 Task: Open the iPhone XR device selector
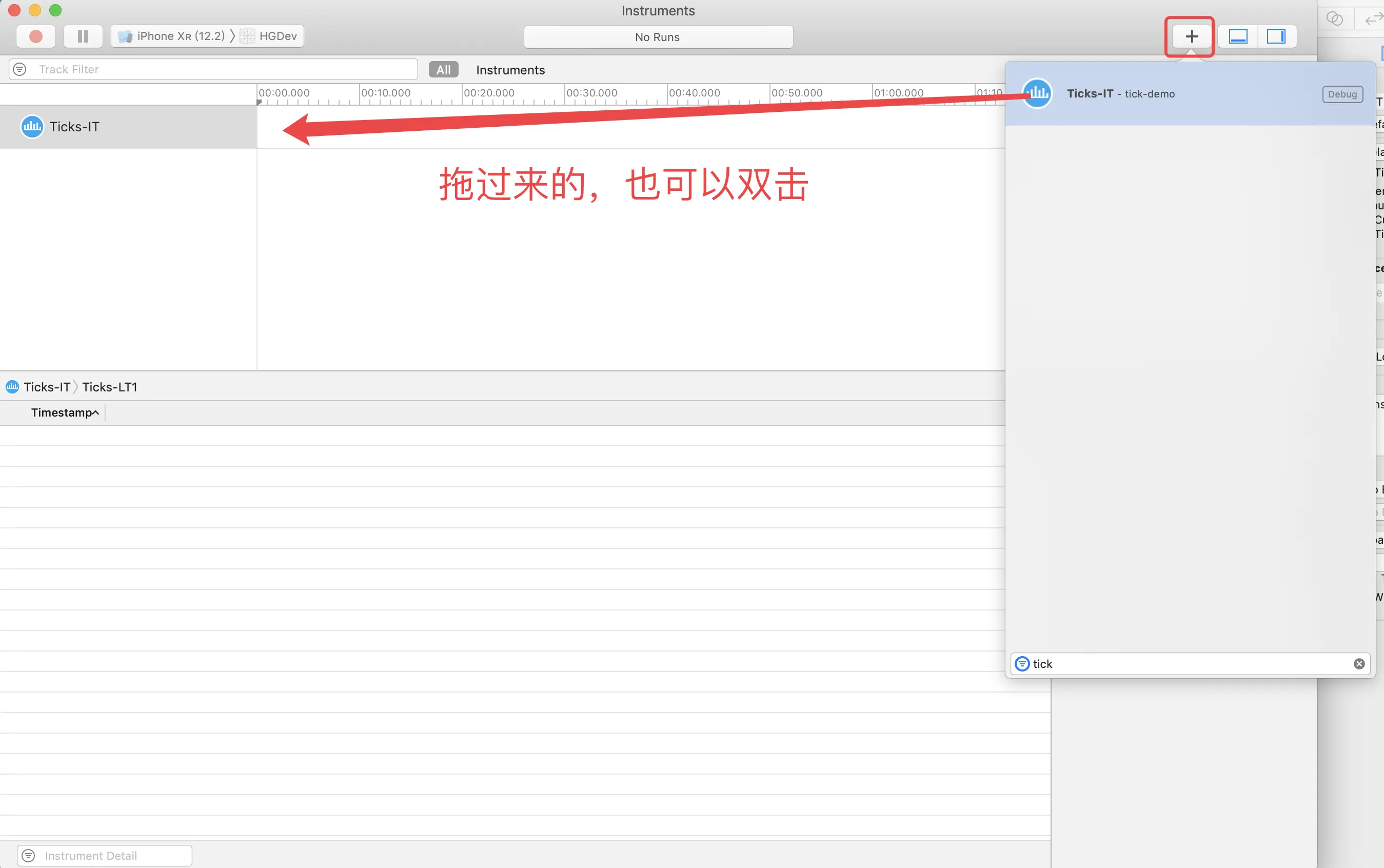pyautogui.click(x=171, y=36)
